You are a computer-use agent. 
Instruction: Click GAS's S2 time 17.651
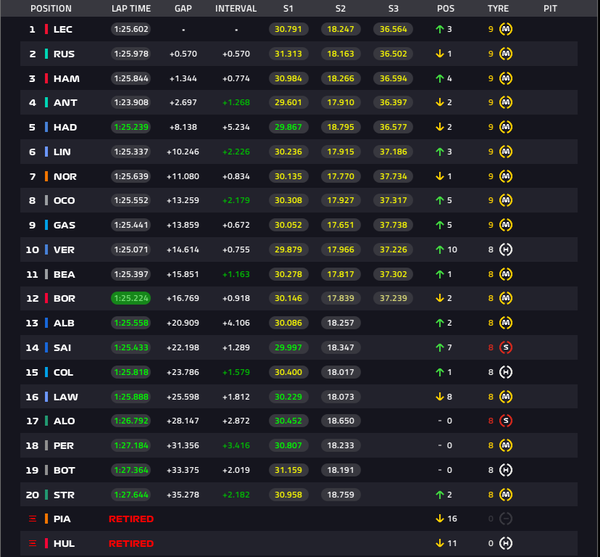click(341, 225)
